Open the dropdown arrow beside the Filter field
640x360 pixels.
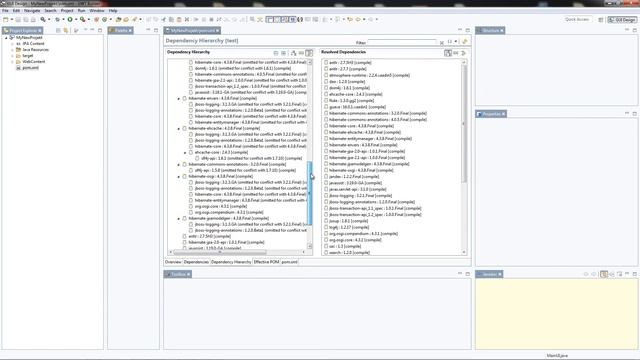pyautogui.click(x=456, y=42)
